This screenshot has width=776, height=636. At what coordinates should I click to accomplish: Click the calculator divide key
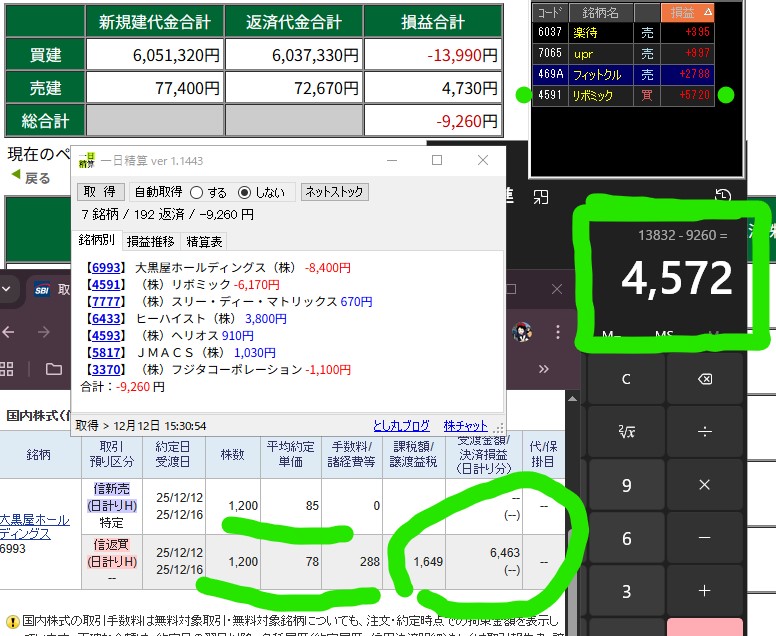point(704,432)
